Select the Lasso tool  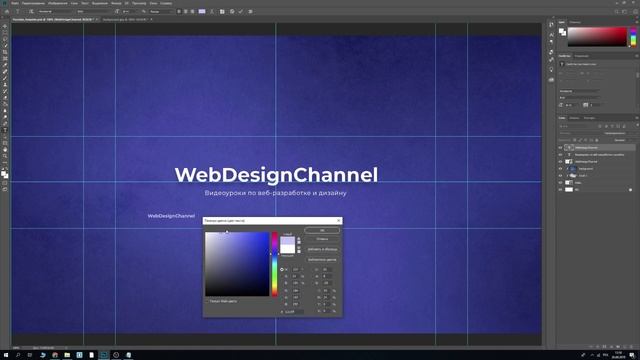pos(5,39)
